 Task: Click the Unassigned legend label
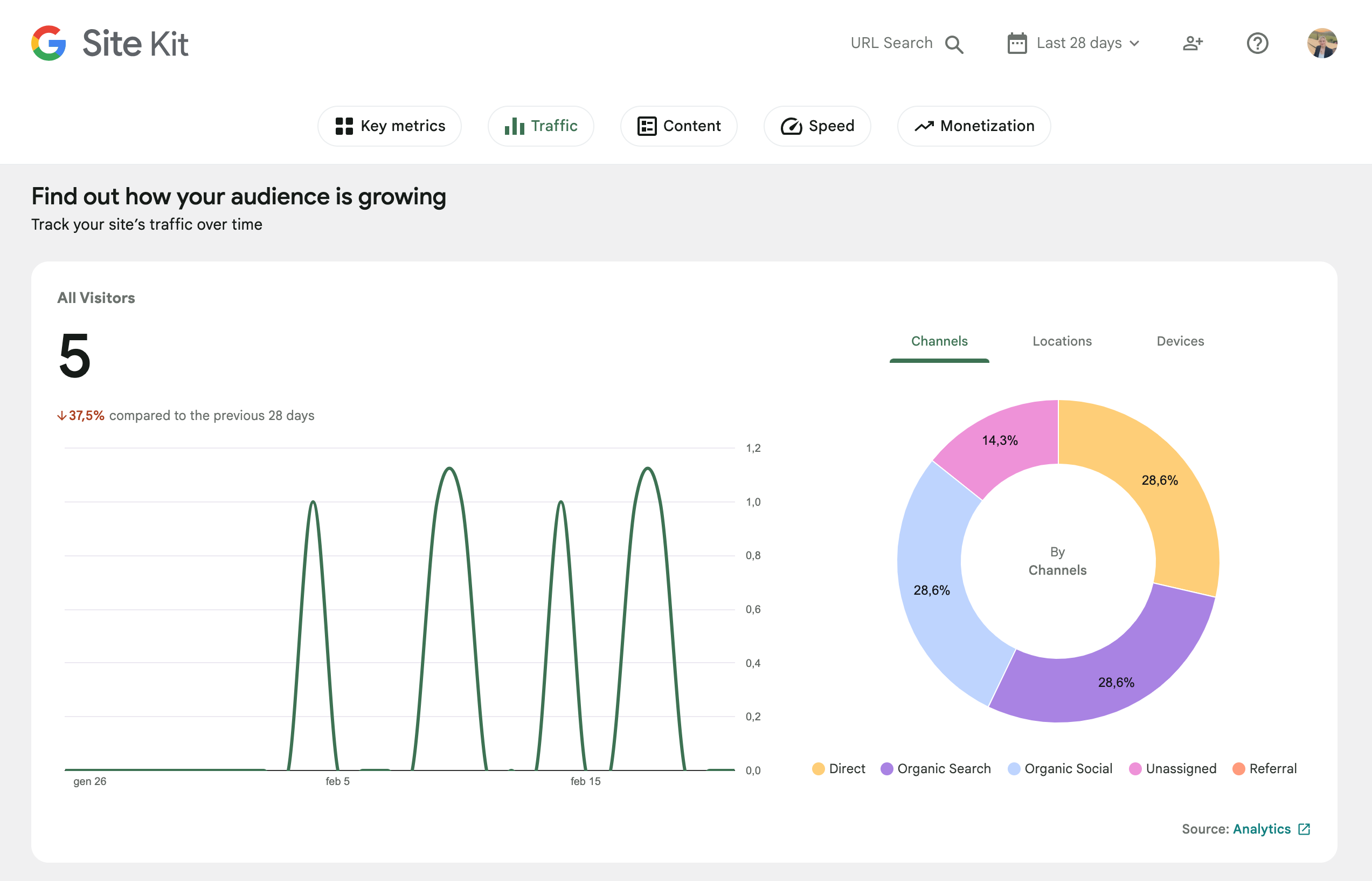(x=1181, y=769)
